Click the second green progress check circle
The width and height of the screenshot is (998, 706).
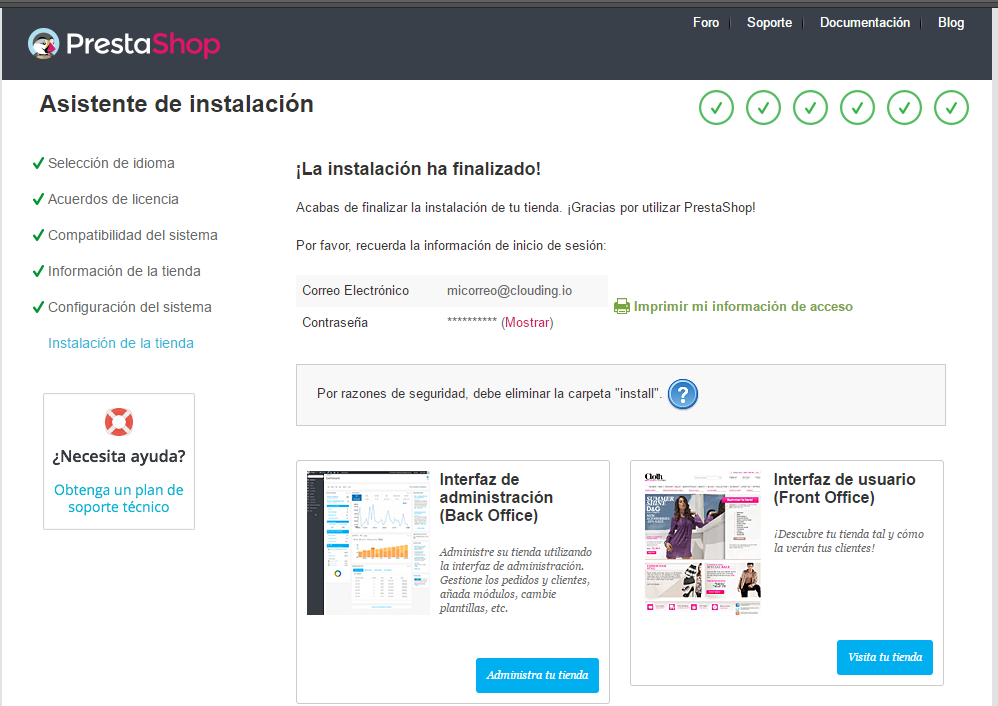(763, 108)
